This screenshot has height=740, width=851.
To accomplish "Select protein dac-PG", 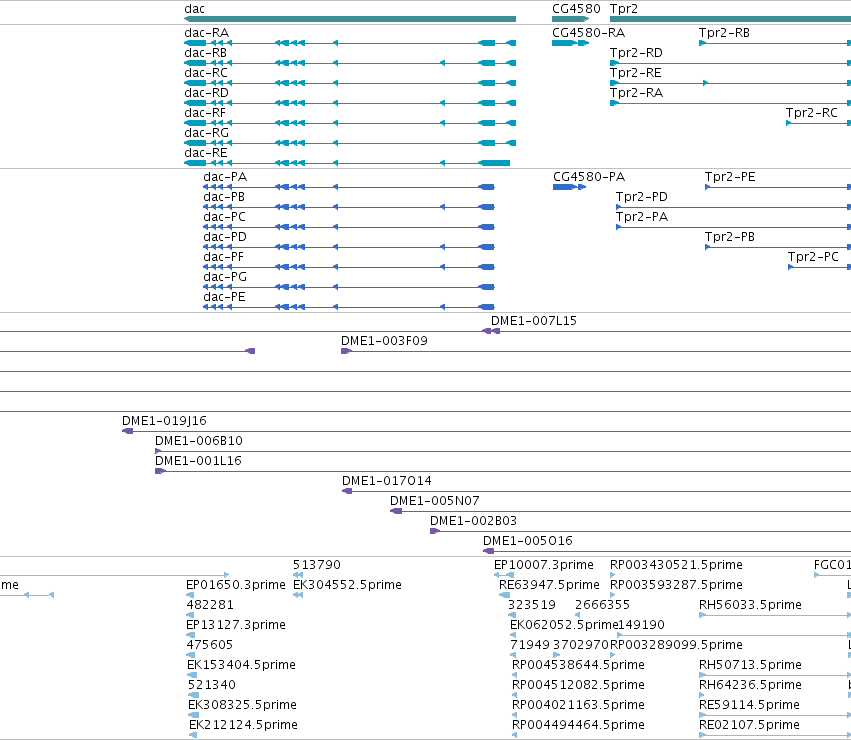I will pyautogui.click(x=348, y=287).
